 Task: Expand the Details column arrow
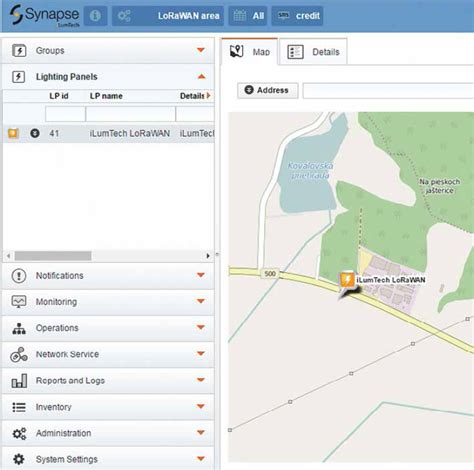(x=208, y=96)
